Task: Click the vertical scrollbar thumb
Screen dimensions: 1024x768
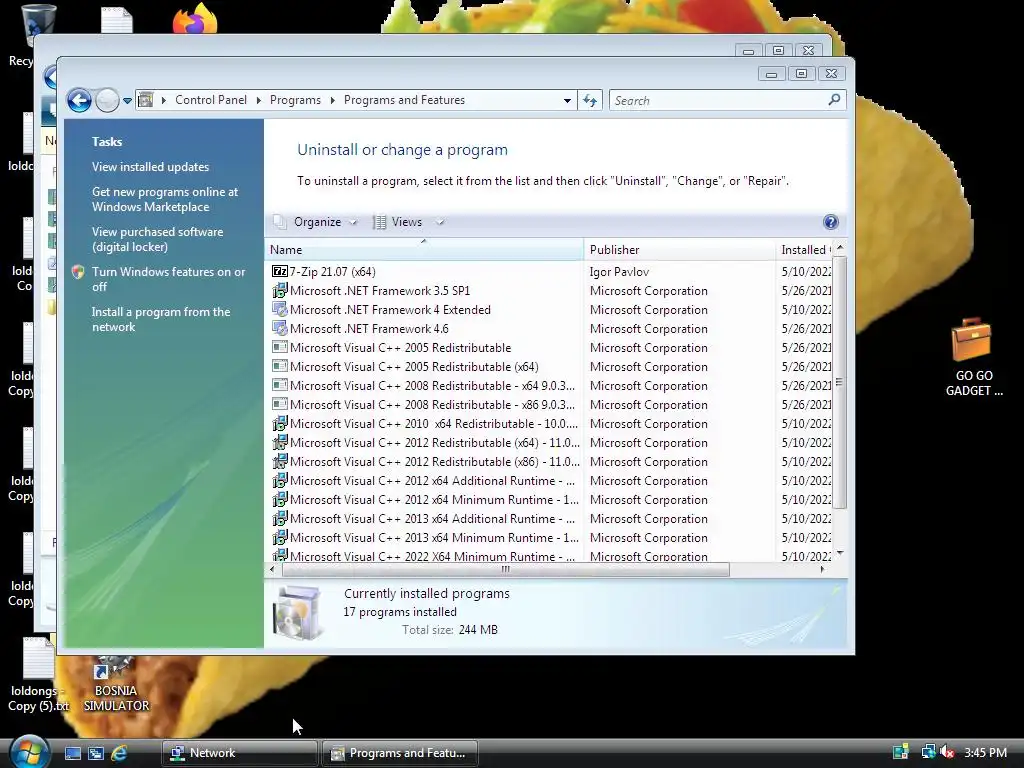Action: coord(840,382)
